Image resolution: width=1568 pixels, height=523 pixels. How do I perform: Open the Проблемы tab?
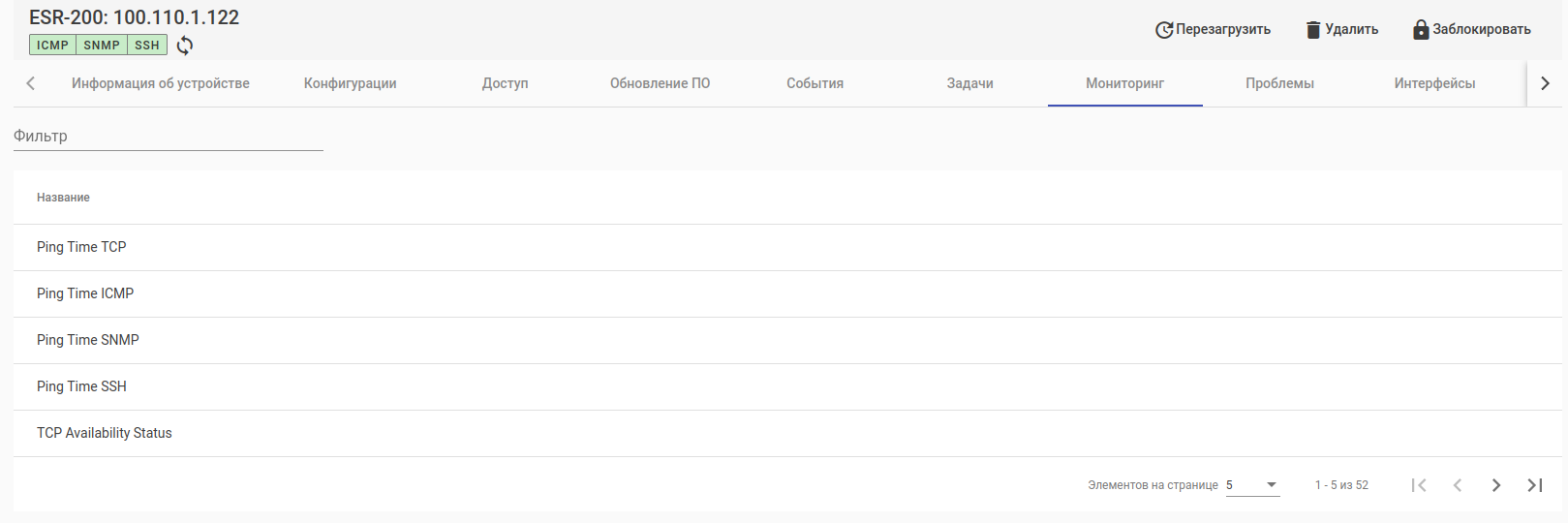click(x=1279, y=83)
